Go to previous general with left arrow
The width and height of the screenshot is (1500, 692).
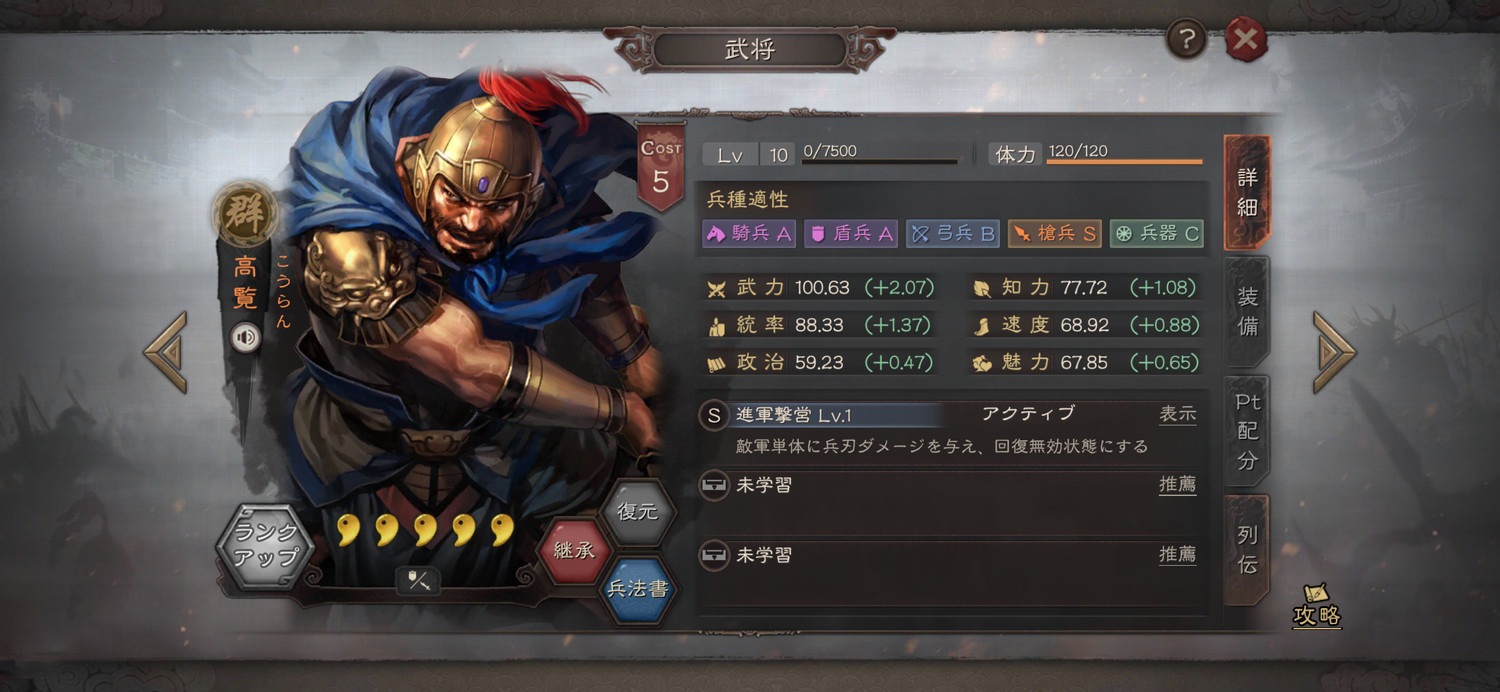click(165, 351)
